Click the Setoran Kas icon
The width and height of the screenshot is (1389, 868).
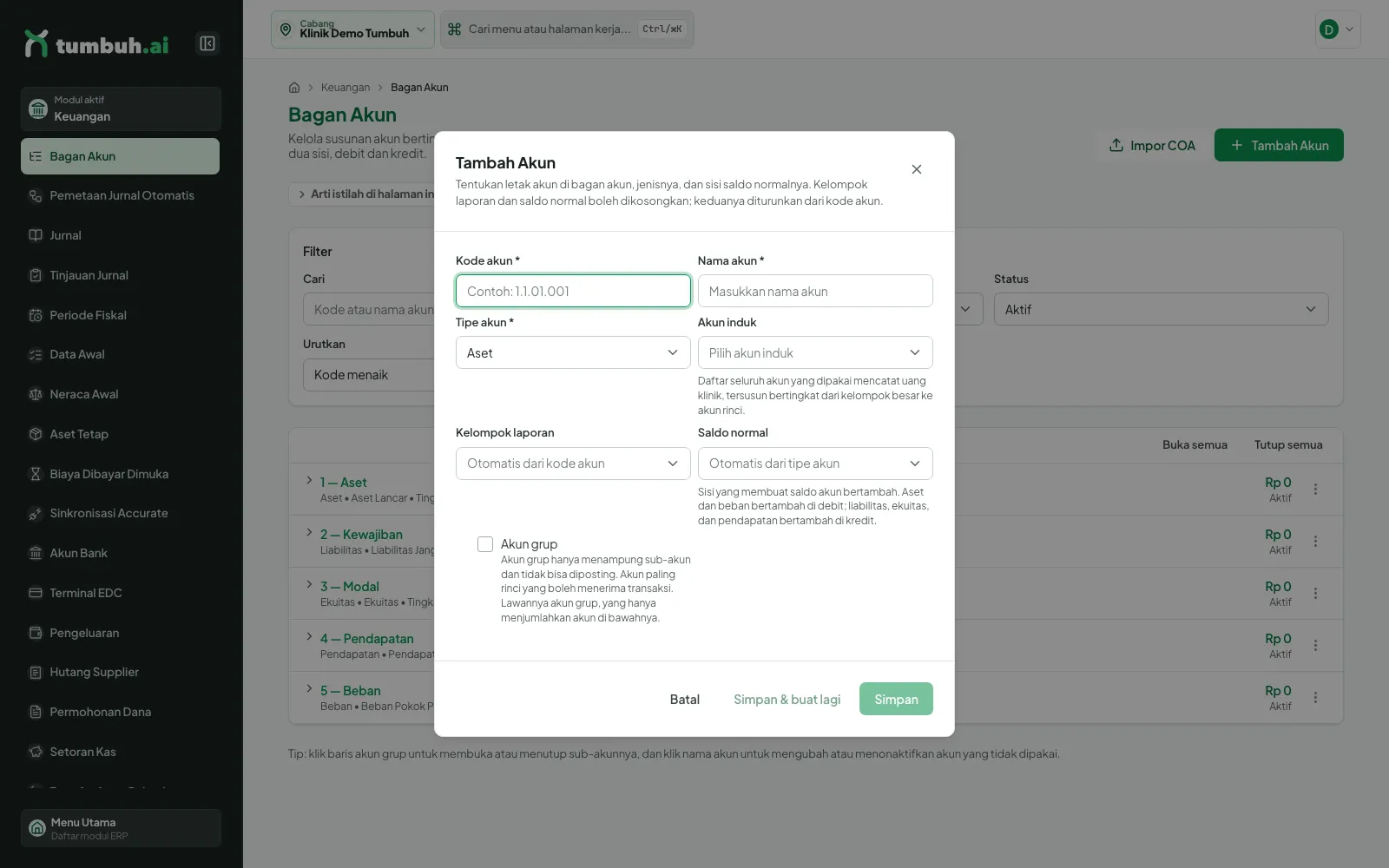pyautogui.click(x=36, y=752)
